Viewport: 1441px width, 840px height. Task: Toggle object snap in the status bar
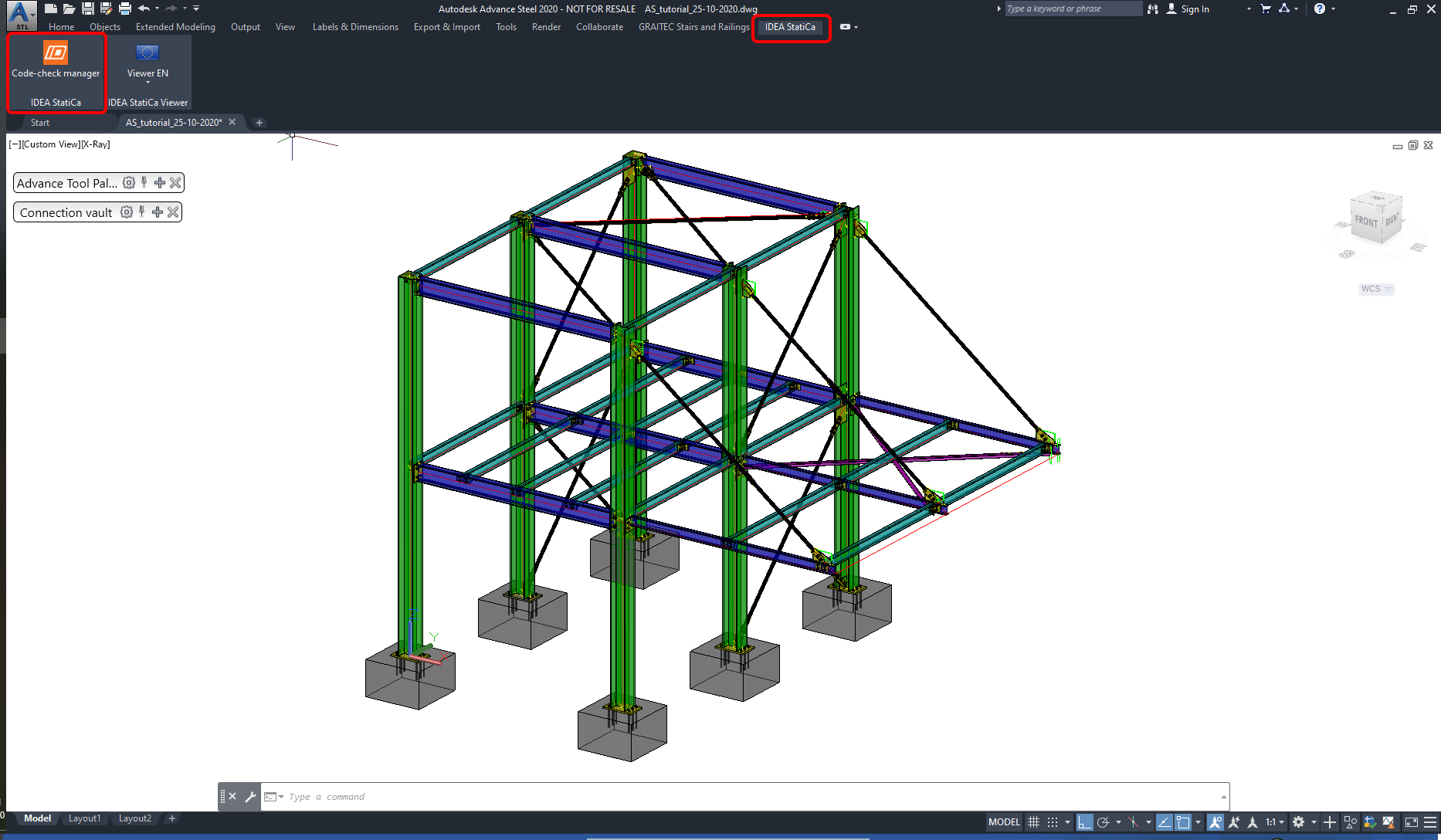(1182, 821)
